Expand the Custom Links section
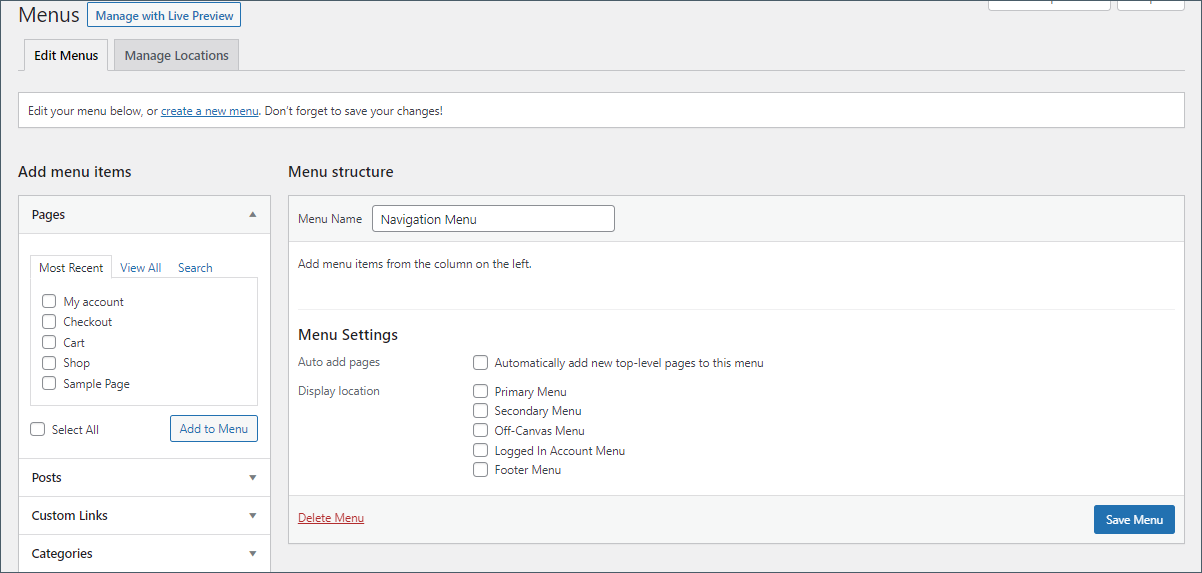This screenshot has height=573, width=1202. click(253, 516)
